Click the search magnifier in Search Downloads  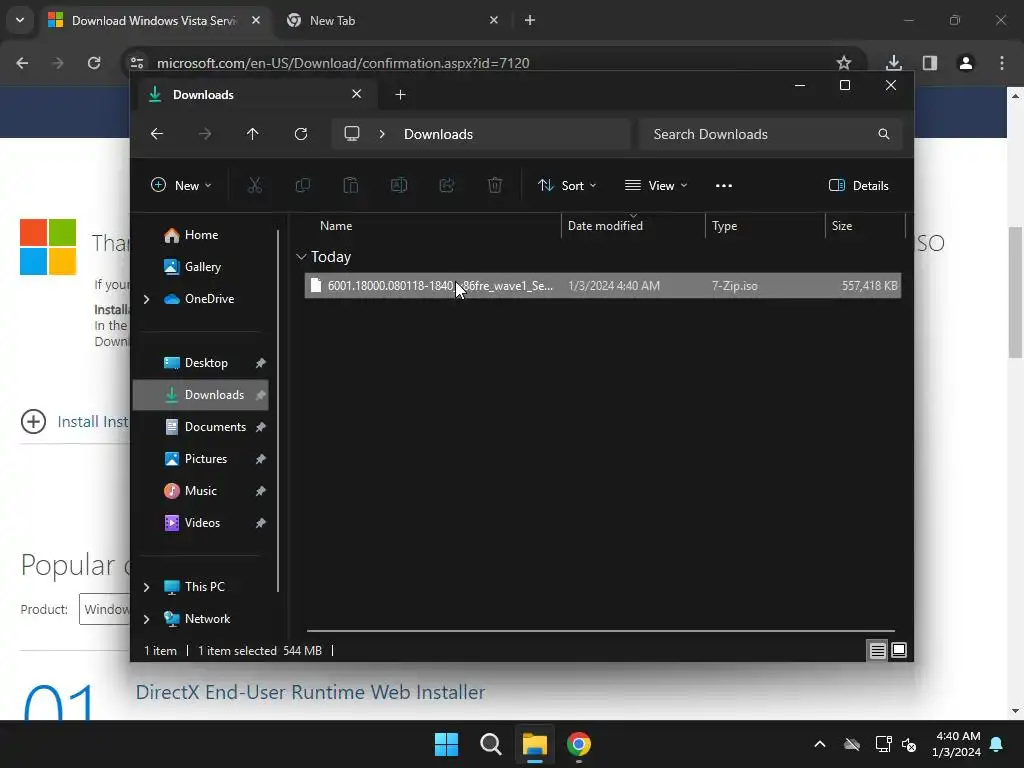(884, 134)
